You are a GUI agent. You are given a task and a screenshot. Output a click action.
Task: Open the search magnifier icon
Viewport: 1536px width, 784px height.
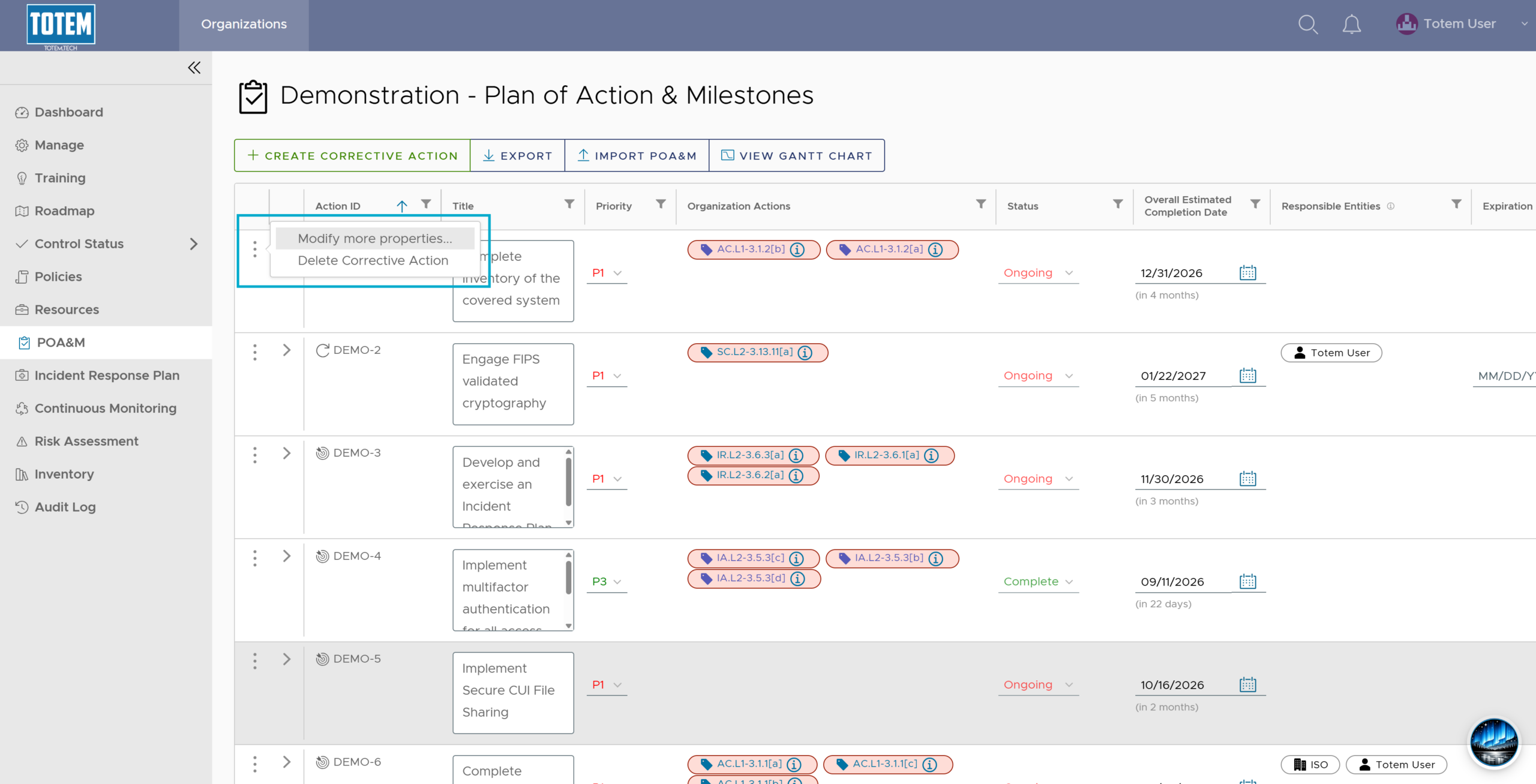coord(1307,25)
